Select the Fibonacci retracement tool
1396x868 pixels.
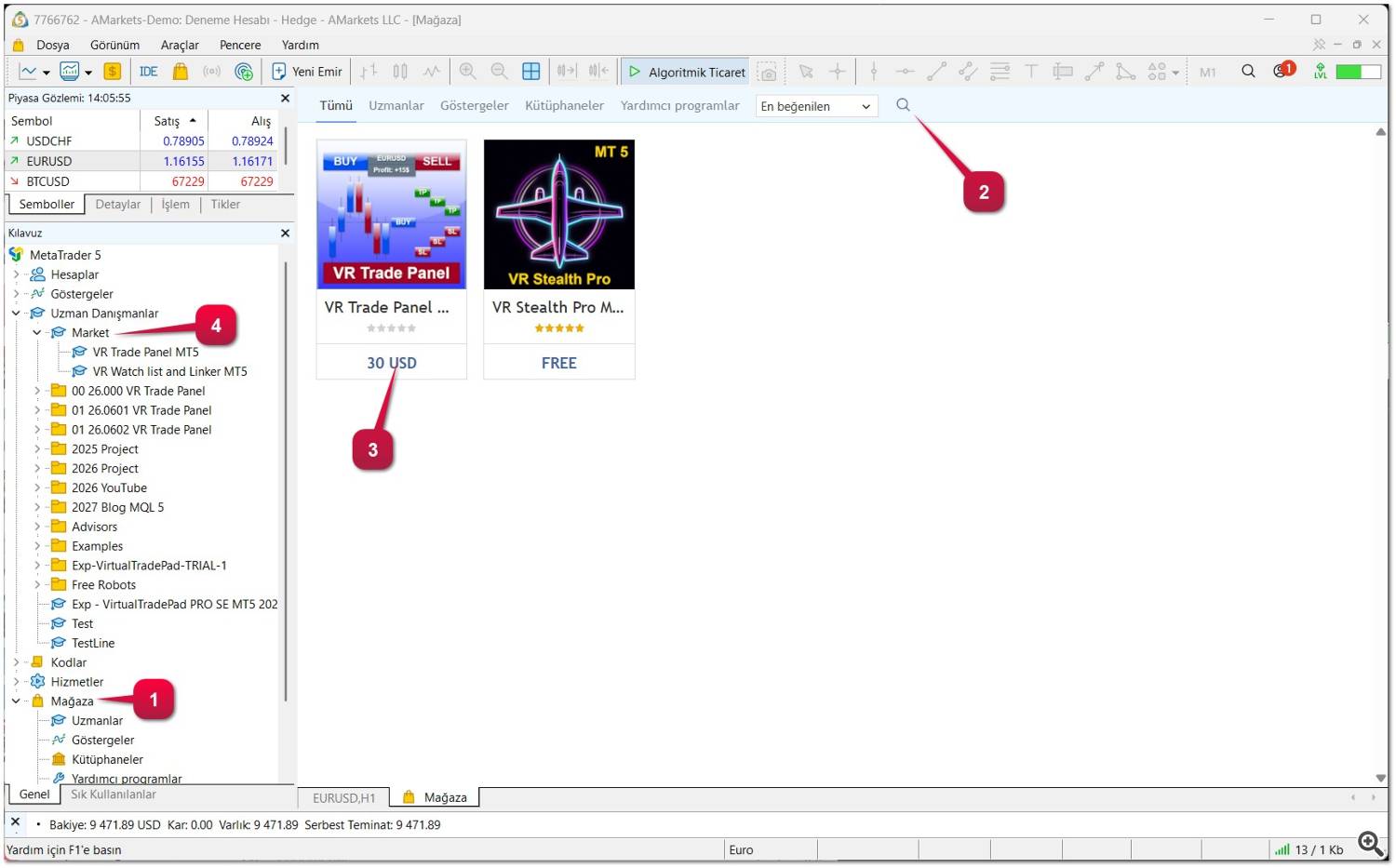tap(1000, 72)
